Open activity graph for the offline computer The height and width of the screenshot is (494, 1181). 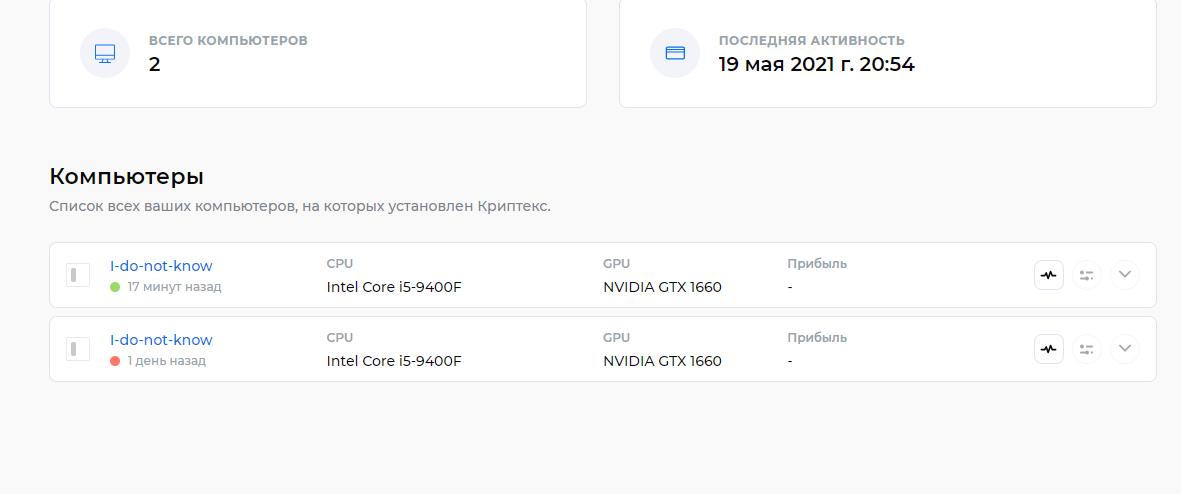click(x=1048, y=349)
